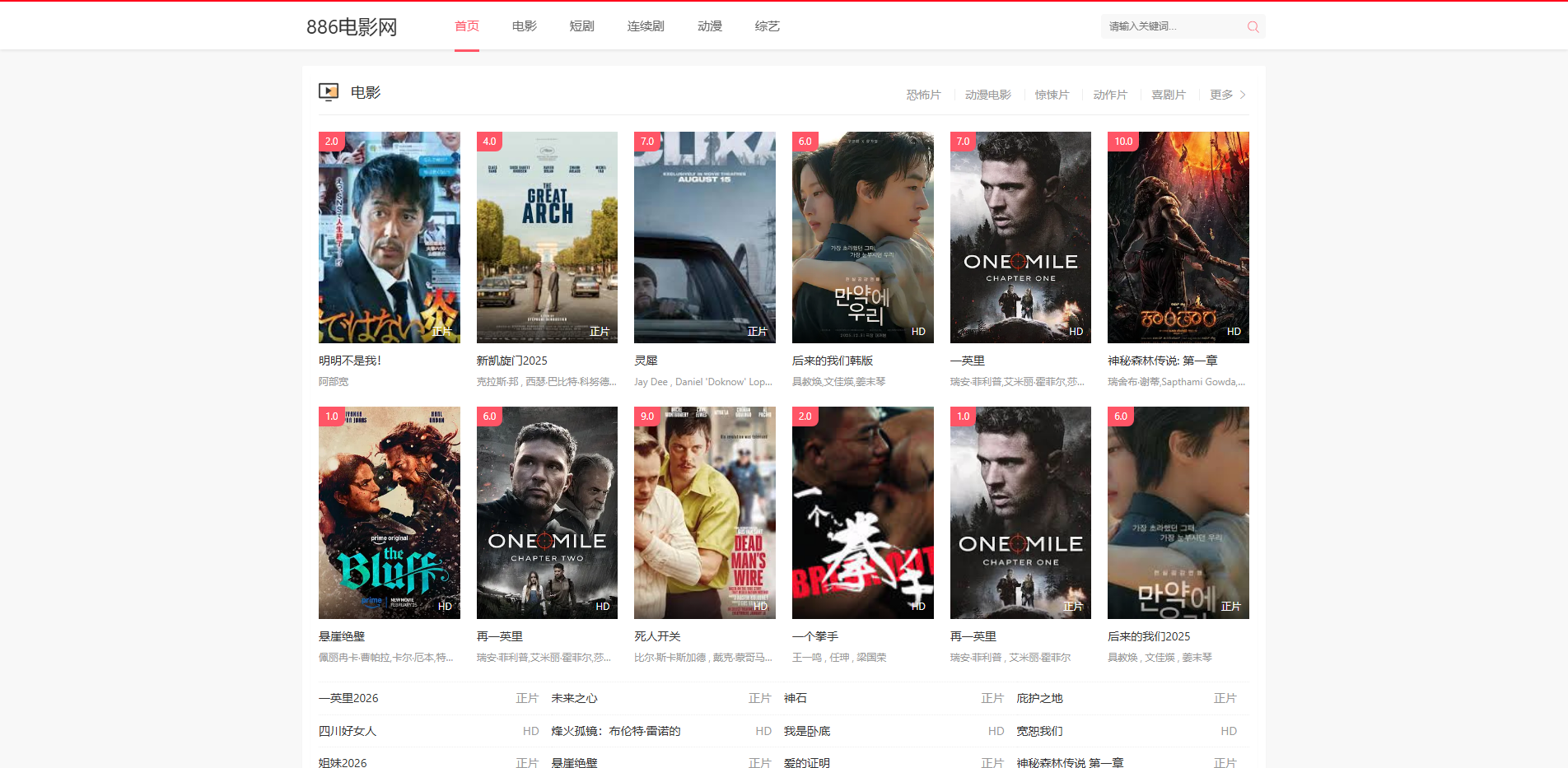Click the 电影 section monitor icon
The height and width of the screenshot is (768, 1568).
329,92
